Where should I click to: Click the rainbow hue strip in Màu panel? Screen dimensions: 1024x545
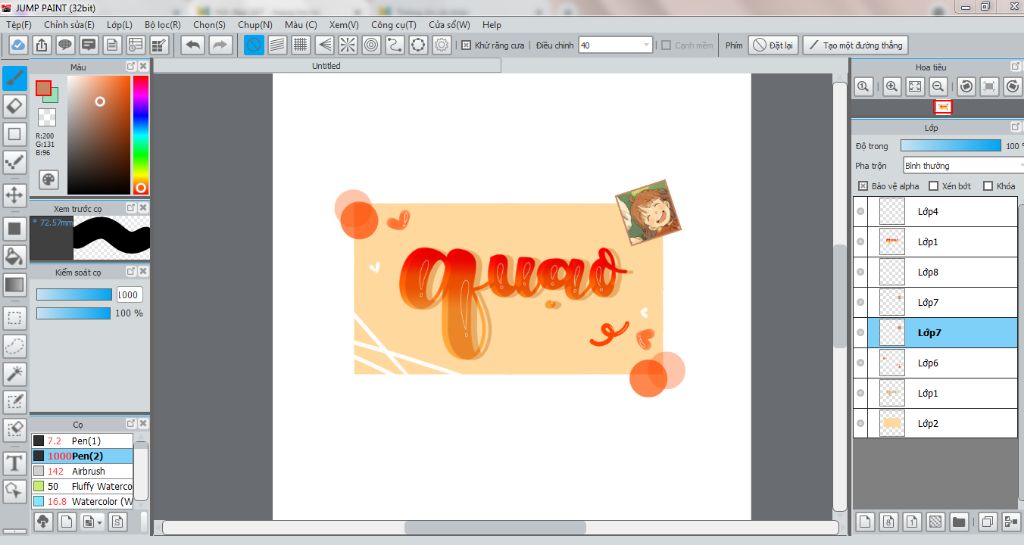[x=140, y=134]
